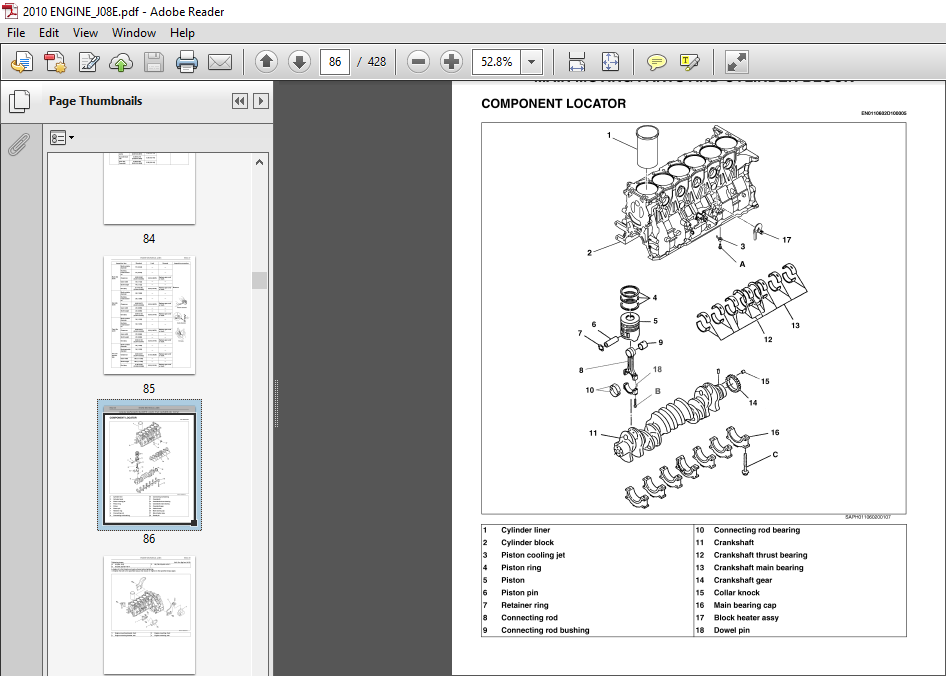Add a sticky note comment
This screenshot has height=676, width=946.
tap(656, 62)
